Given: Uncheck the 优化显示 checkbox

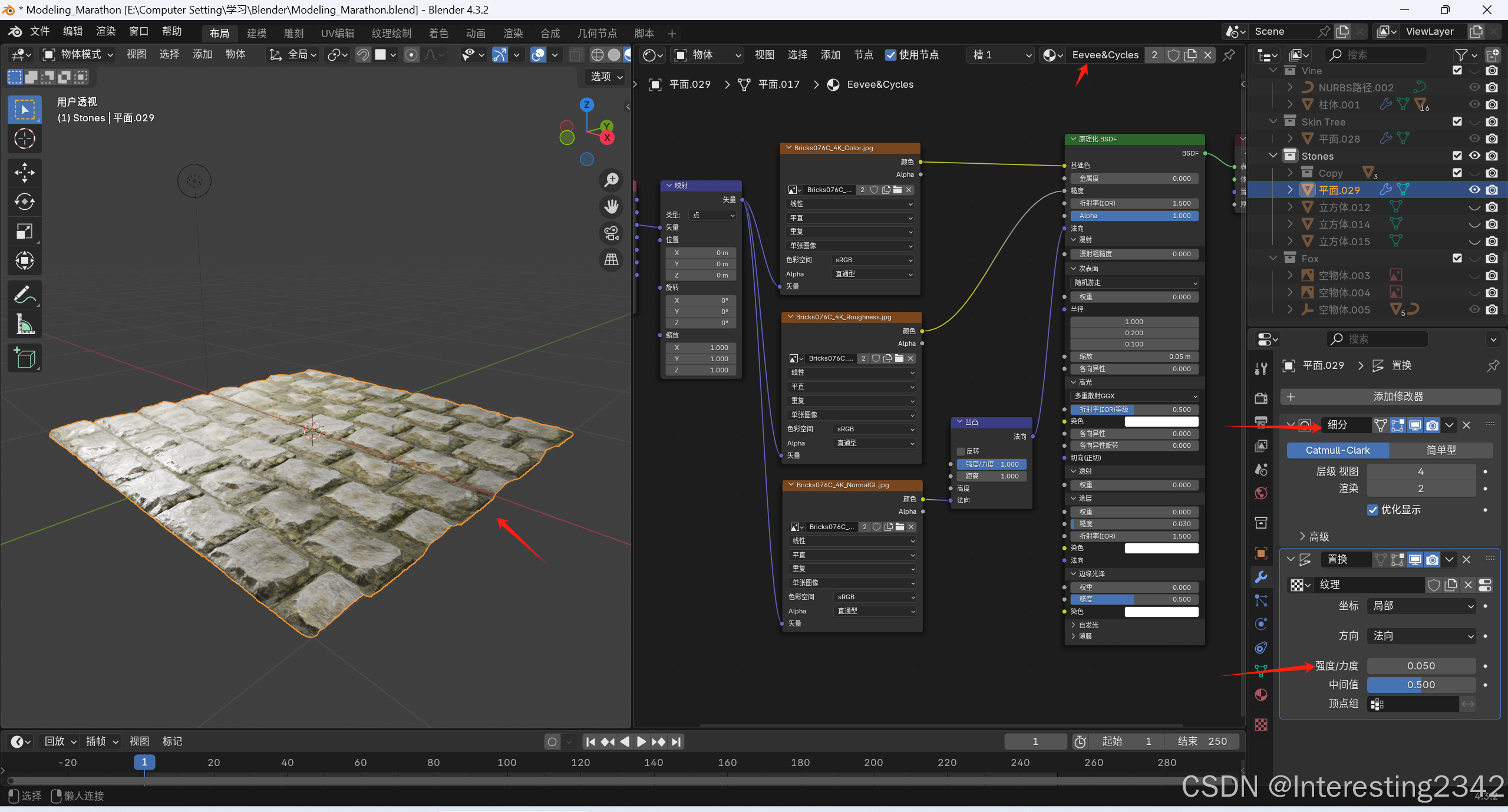Looking at the screenshot, I should coord(1372,510).
